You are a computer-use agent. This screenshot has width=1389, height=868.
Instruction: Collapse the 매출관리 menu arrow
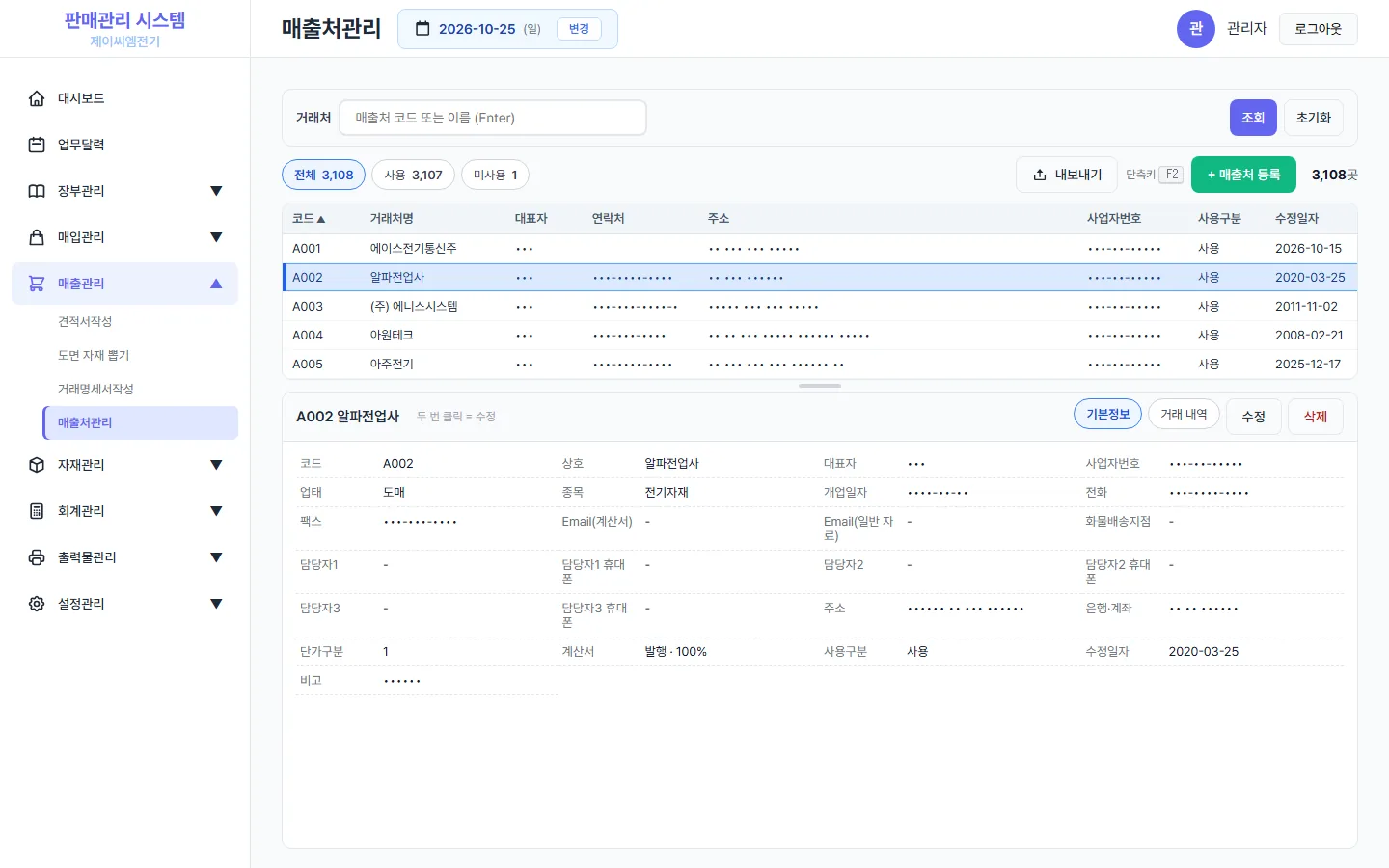tap(216, 284)
